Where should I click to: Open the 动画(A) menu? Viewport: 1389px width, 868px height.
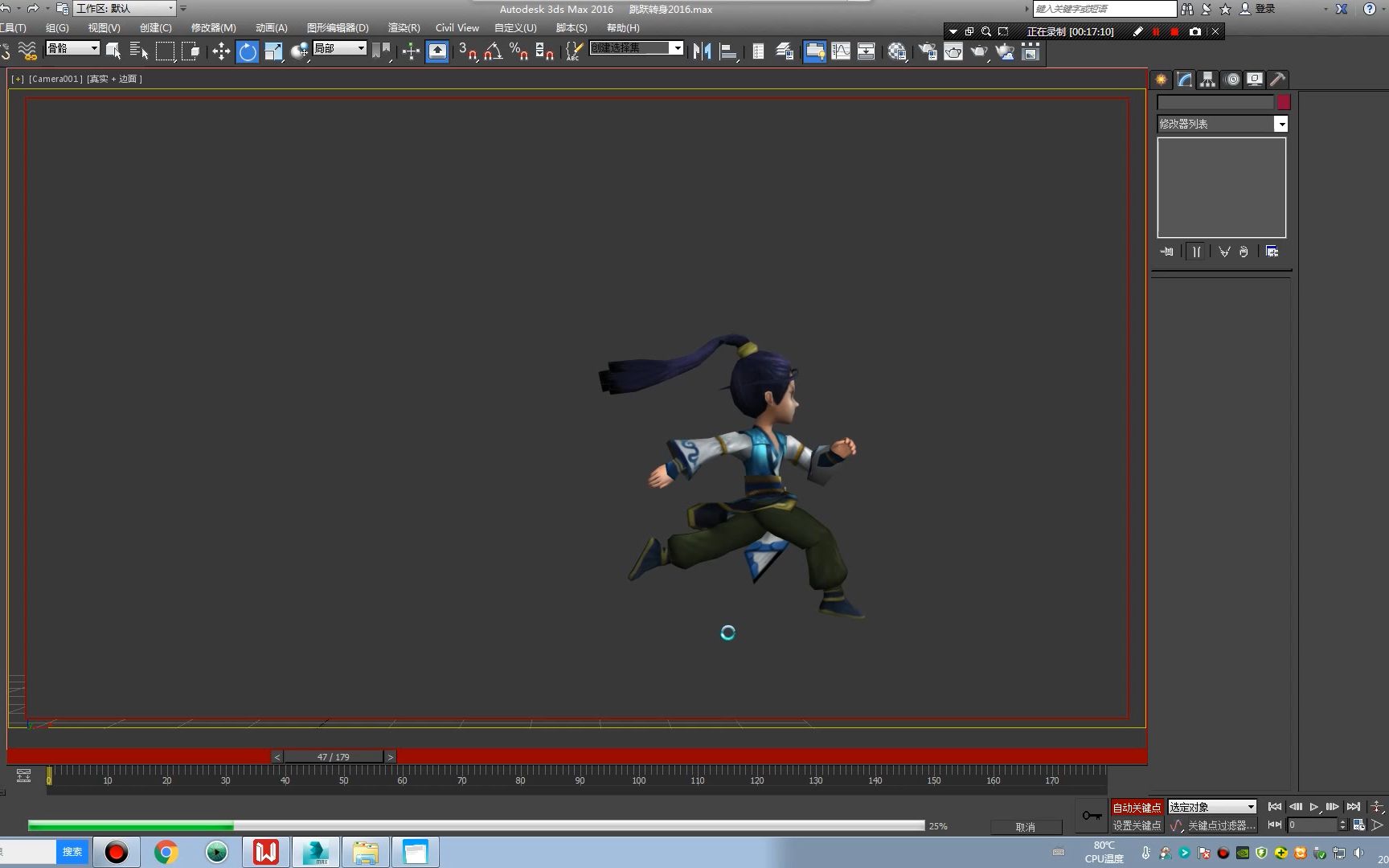(272, 27)
